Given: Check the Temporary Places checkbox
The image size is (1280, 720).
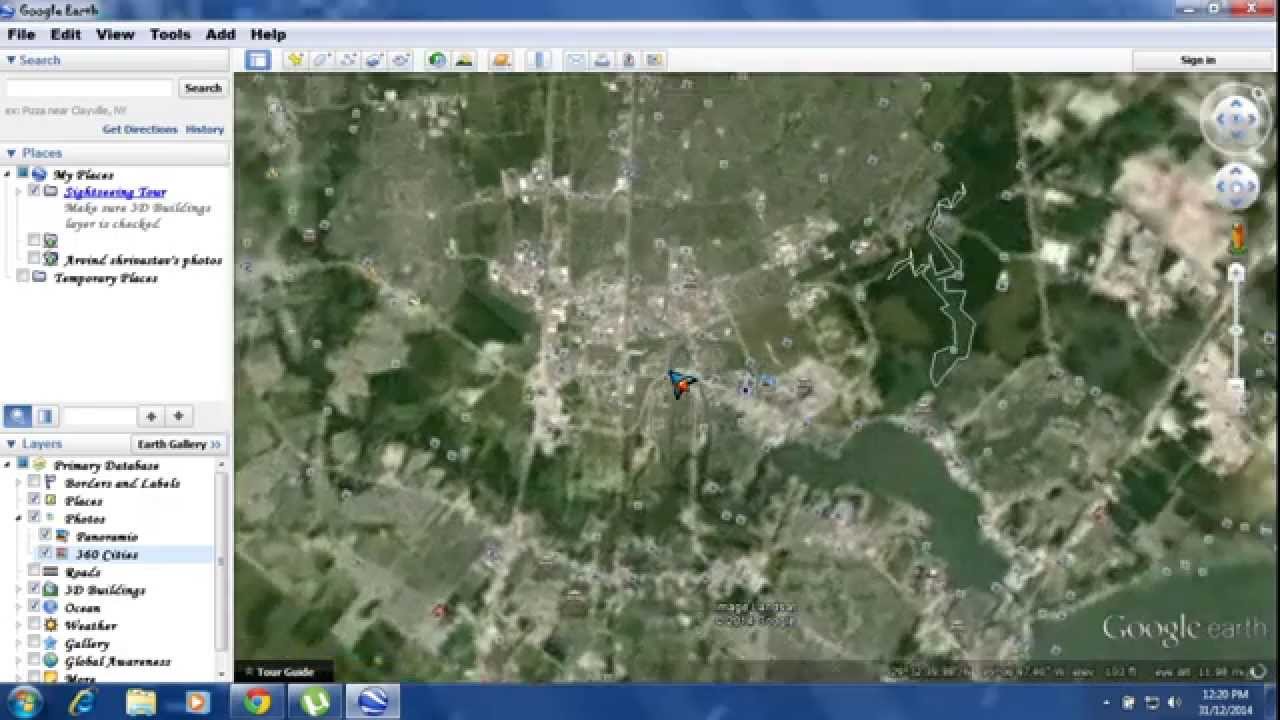Looking at the screenshot, I should pyautogui.click(x=22, y=277).
